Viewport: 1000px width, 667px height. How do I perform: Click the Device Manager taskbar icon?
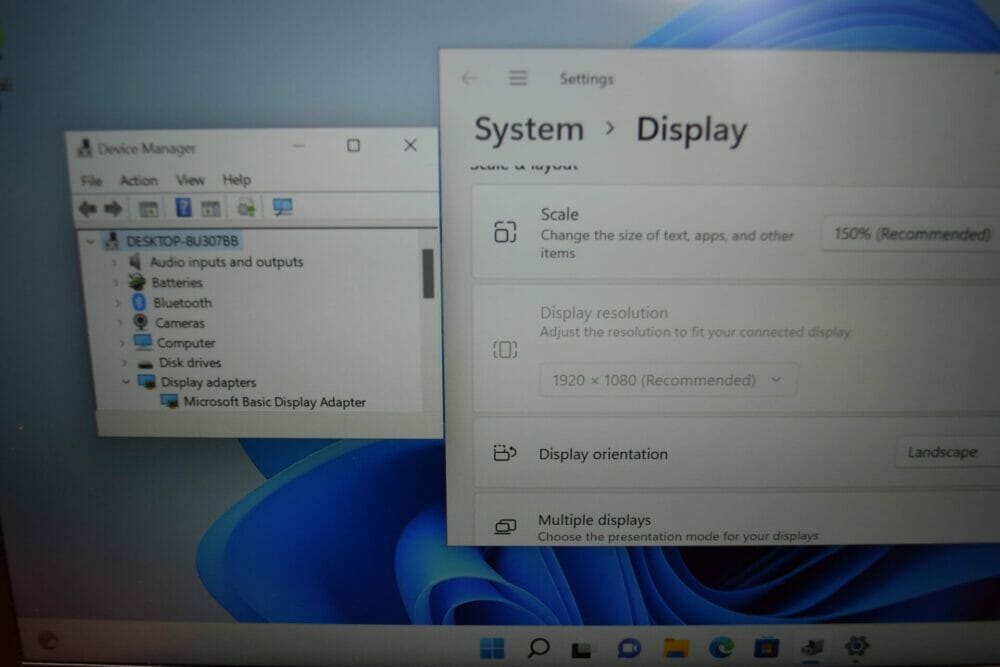tap(812, 647)
